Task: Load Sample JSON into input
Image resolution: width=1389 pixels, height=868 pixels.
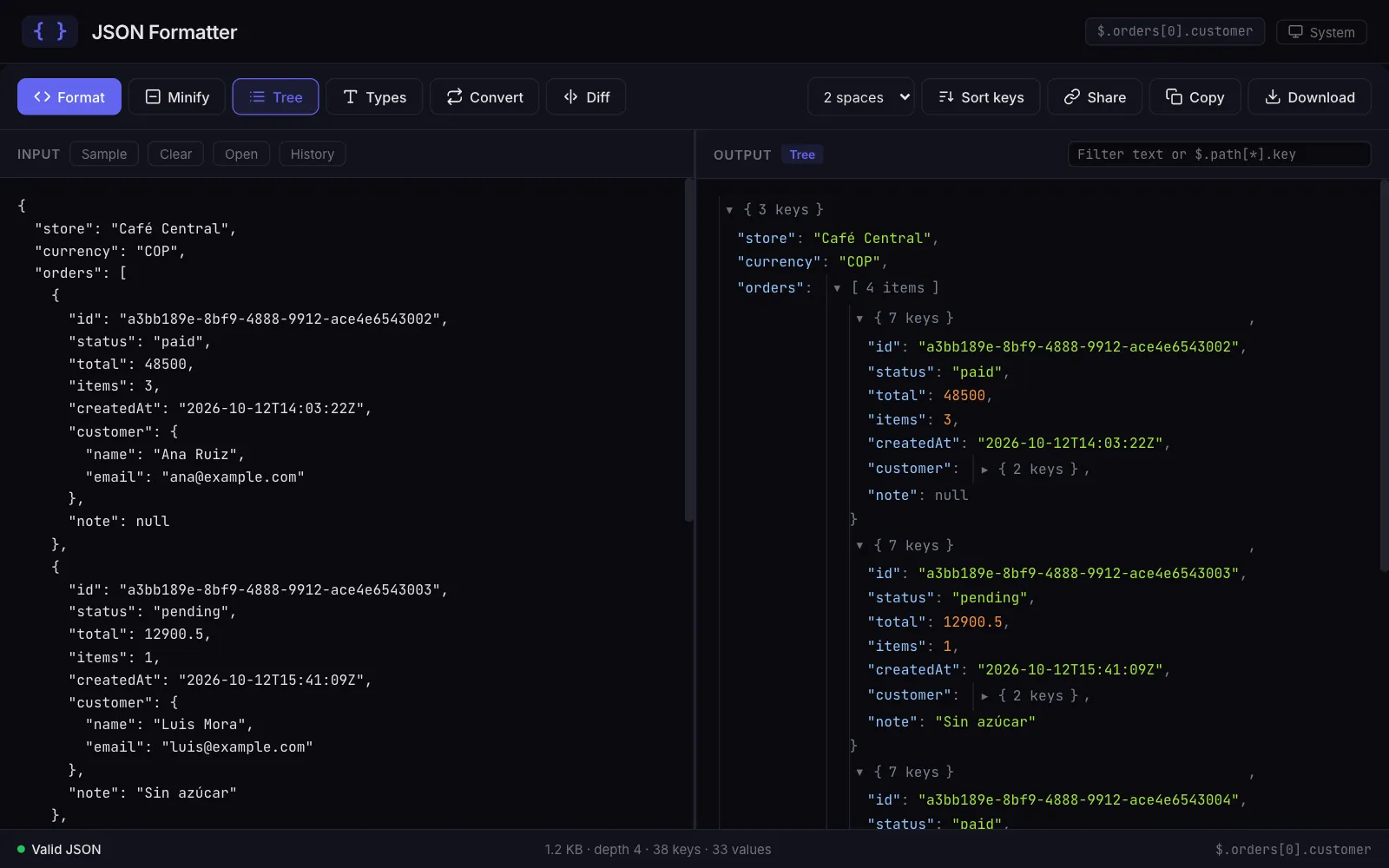Action: click(104, 154)
